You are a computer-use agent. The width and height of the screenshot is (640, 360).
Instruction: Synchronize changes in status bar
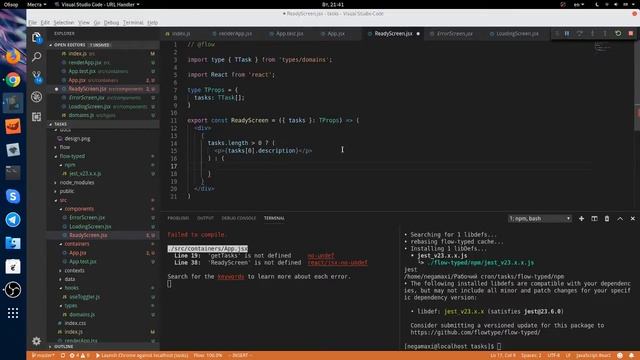click(63, 356)
